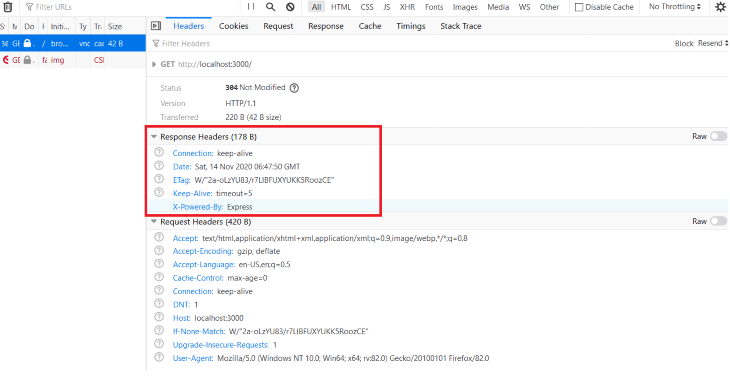Open help icon for Accept-Encoding header
The height and width of the screenshot is (379, 730).
159,250
